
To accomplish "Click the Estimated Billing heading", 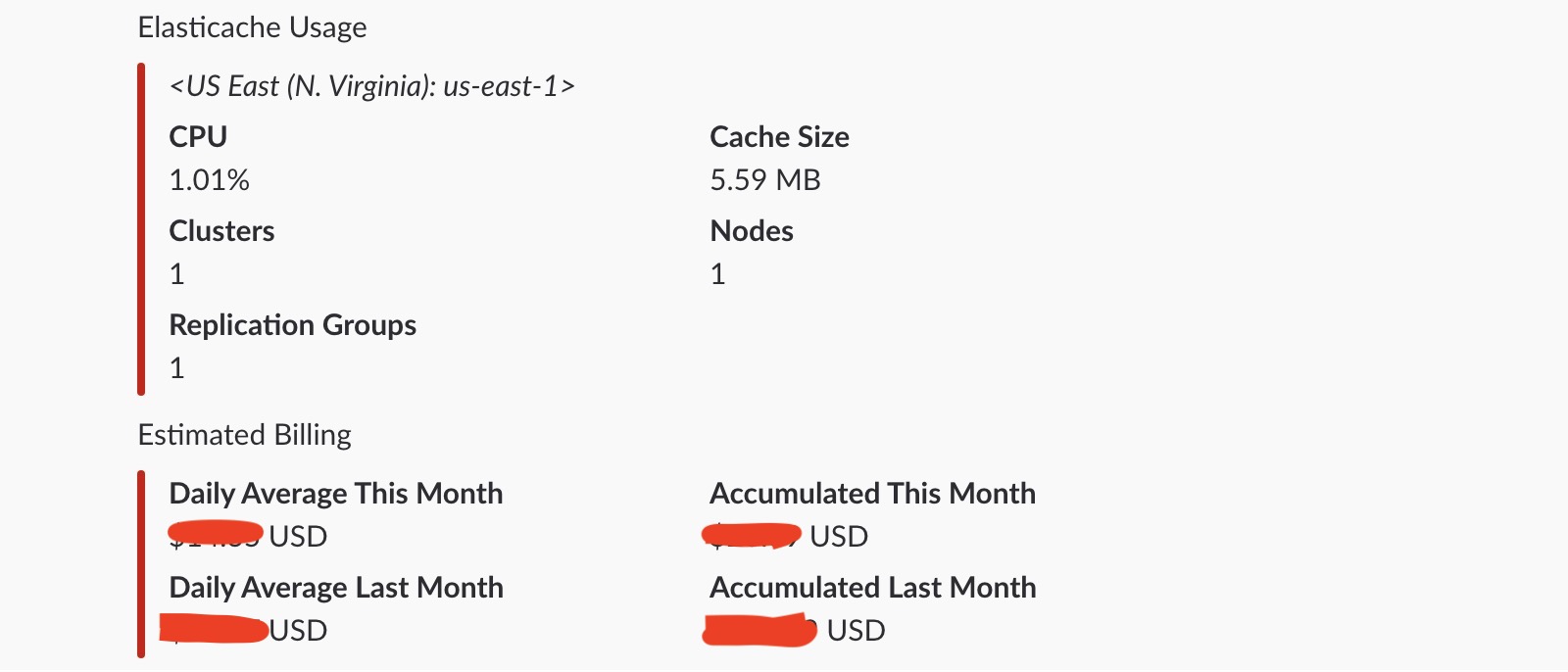I will point(244,435).
